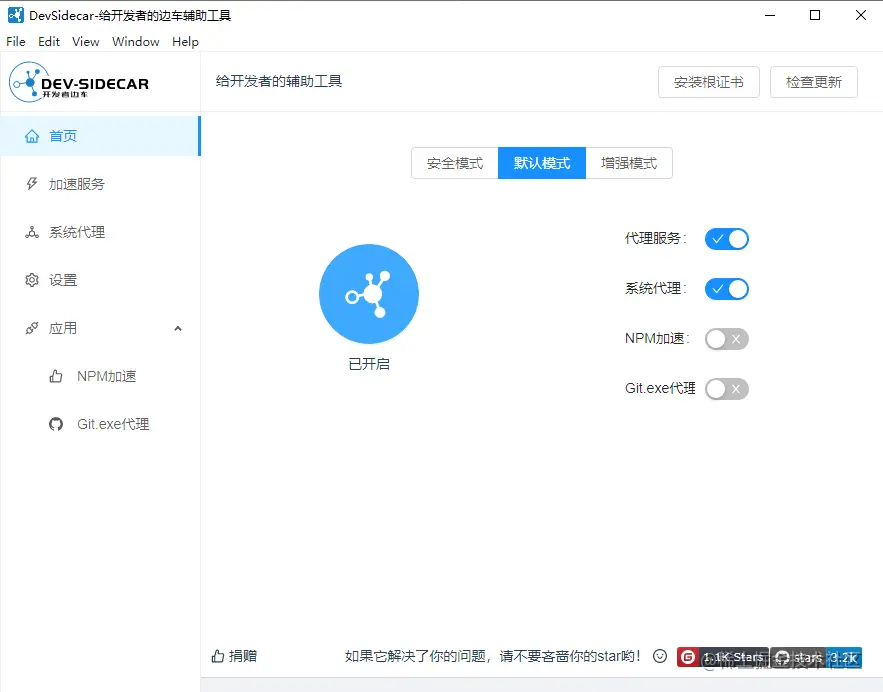Screen dimensions: 883x692
Task: Select the 默认模式 option
Action: point(542,163)
